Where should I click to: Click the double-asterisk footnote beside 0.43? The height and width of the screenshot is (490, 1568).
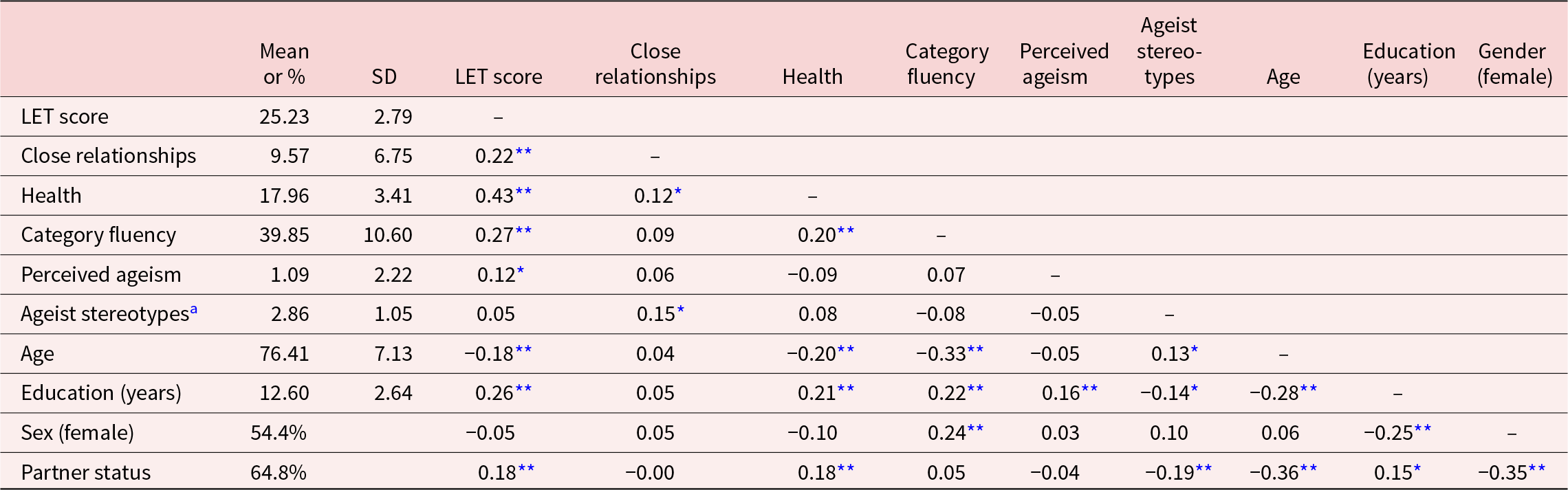click(x=523, y=192)
